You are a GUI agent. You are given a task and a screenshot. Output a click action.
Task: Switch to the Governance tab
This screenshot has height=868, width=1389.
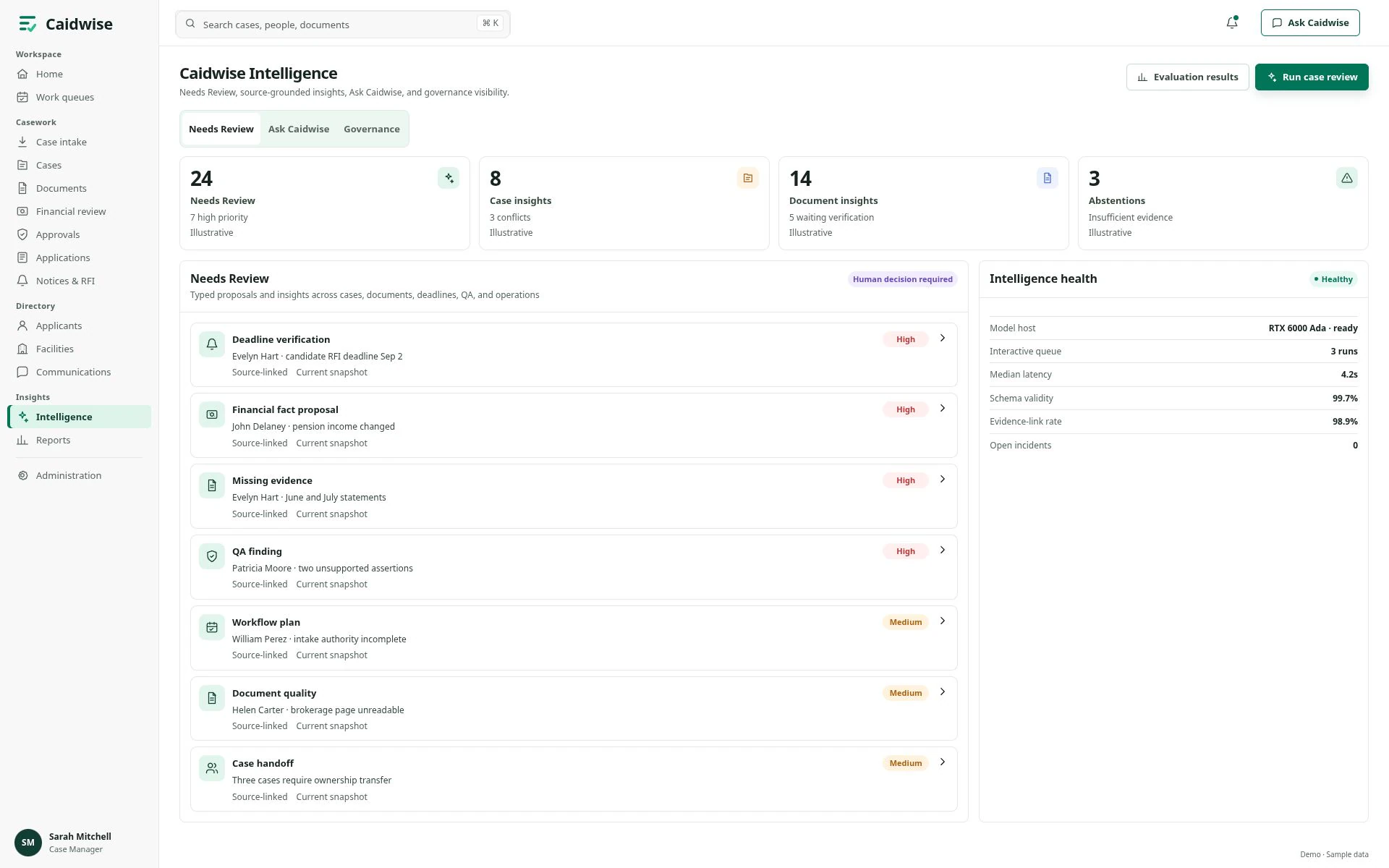(372, 129)
